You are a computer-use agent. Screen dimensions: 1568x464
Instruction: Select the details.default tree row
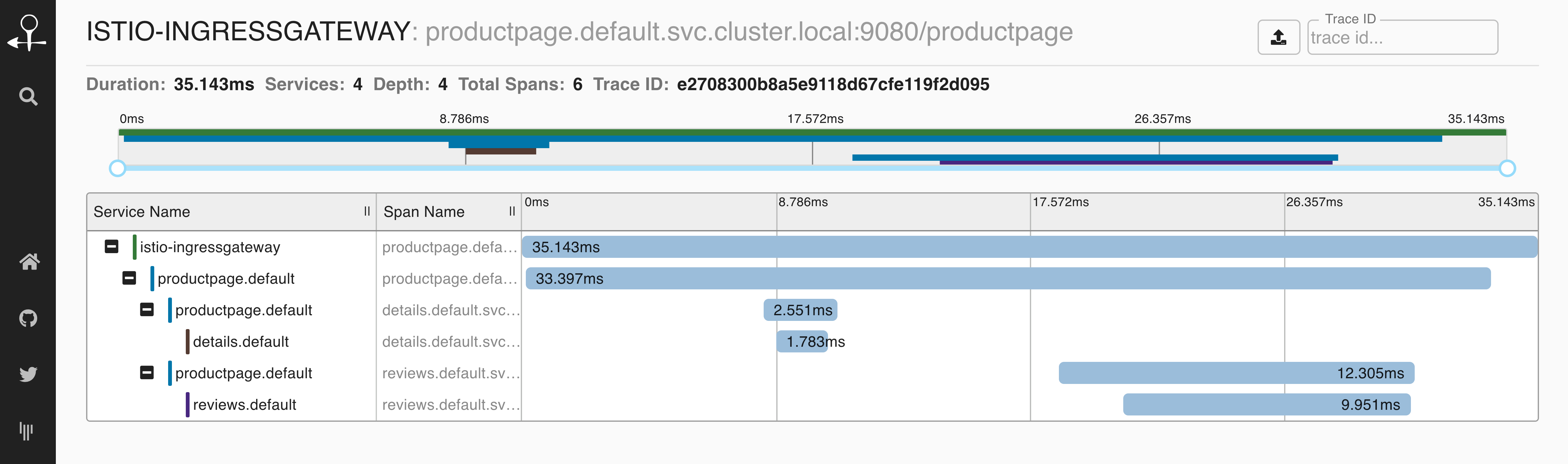(x=240, y=342)
